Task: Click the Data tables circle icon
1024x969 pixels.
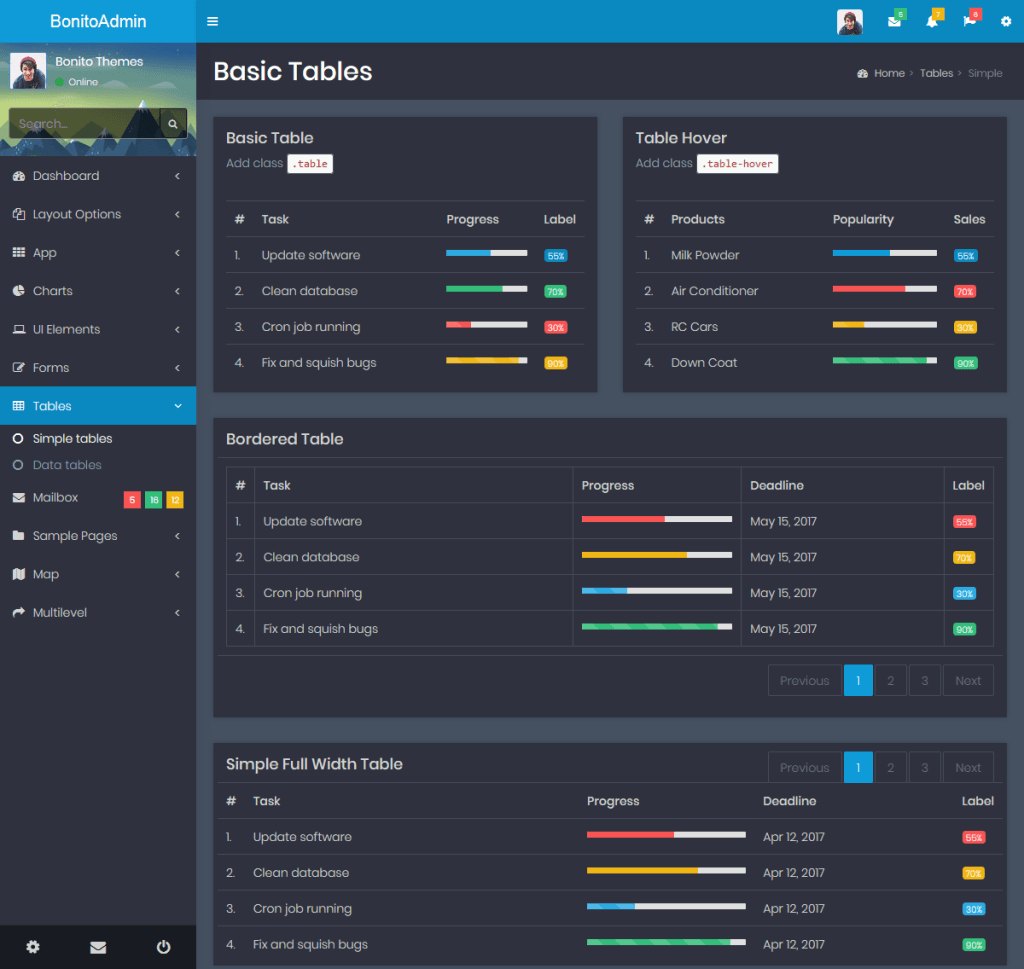Action: (x=18, y=465)
